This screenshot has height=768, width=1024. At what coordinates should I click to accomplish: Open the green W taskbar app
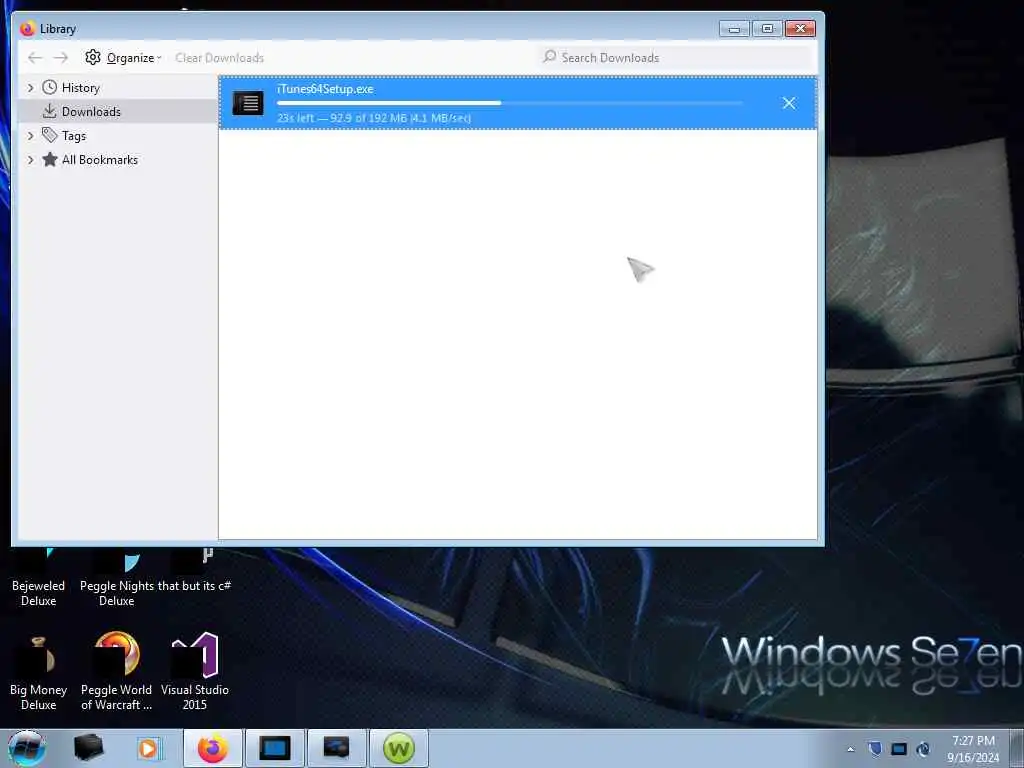[399, 748]
